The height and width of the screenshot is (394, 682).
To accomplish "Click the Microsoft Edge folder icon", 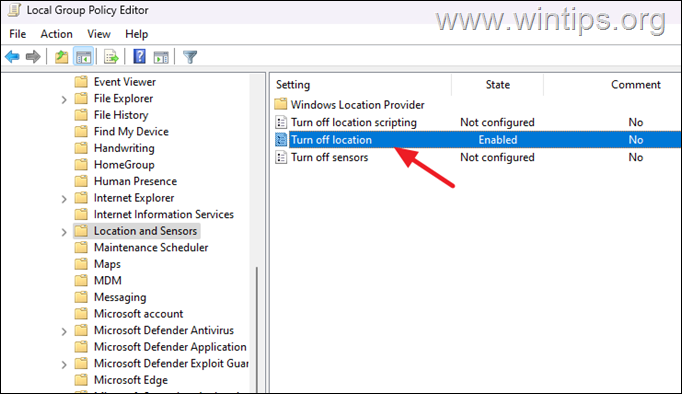I will tap(81, 380).
